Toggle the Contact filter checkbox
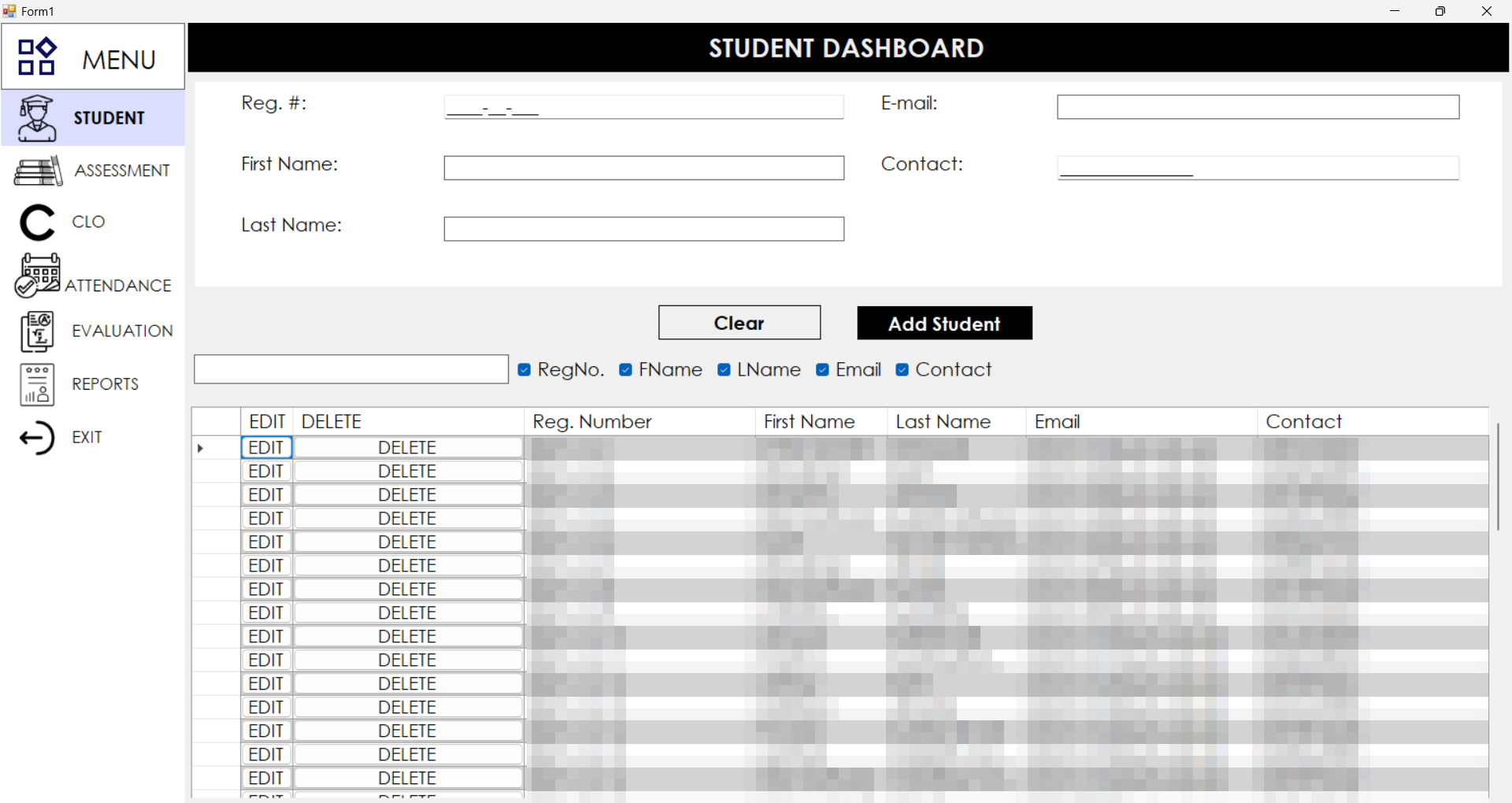Screen dimensions: 1512x803 [x=902, y=370]
